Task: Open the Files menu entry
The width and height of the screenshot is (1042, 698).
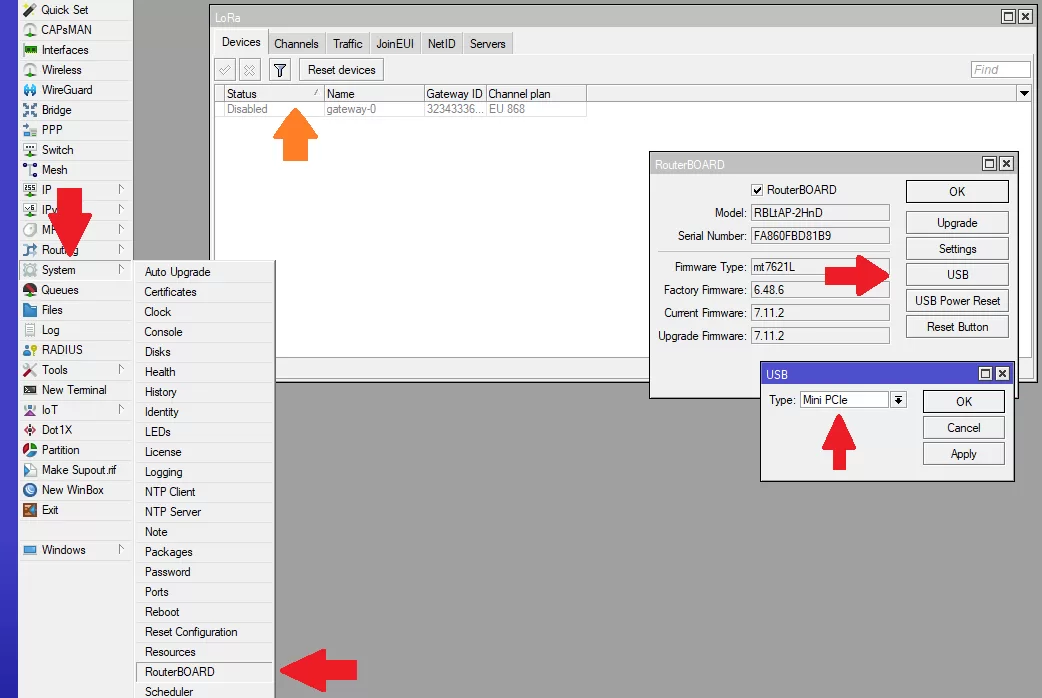Action: (x=75, y=310)
